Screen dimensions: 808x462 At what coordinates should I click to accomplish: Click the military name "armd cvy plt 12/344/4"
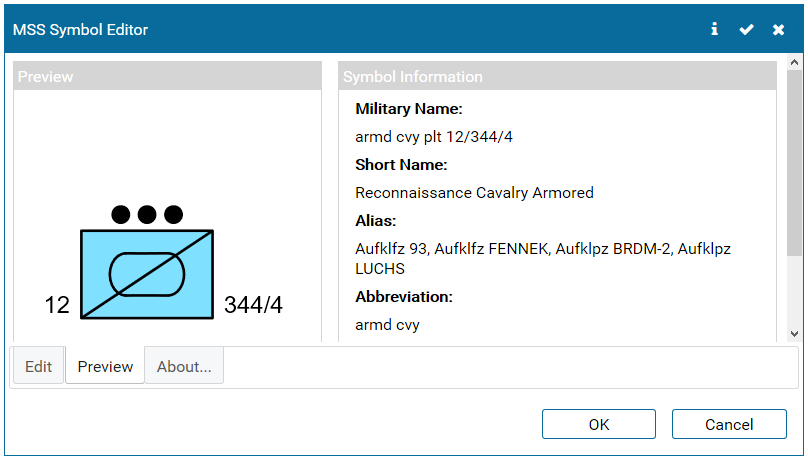(434, 136)
